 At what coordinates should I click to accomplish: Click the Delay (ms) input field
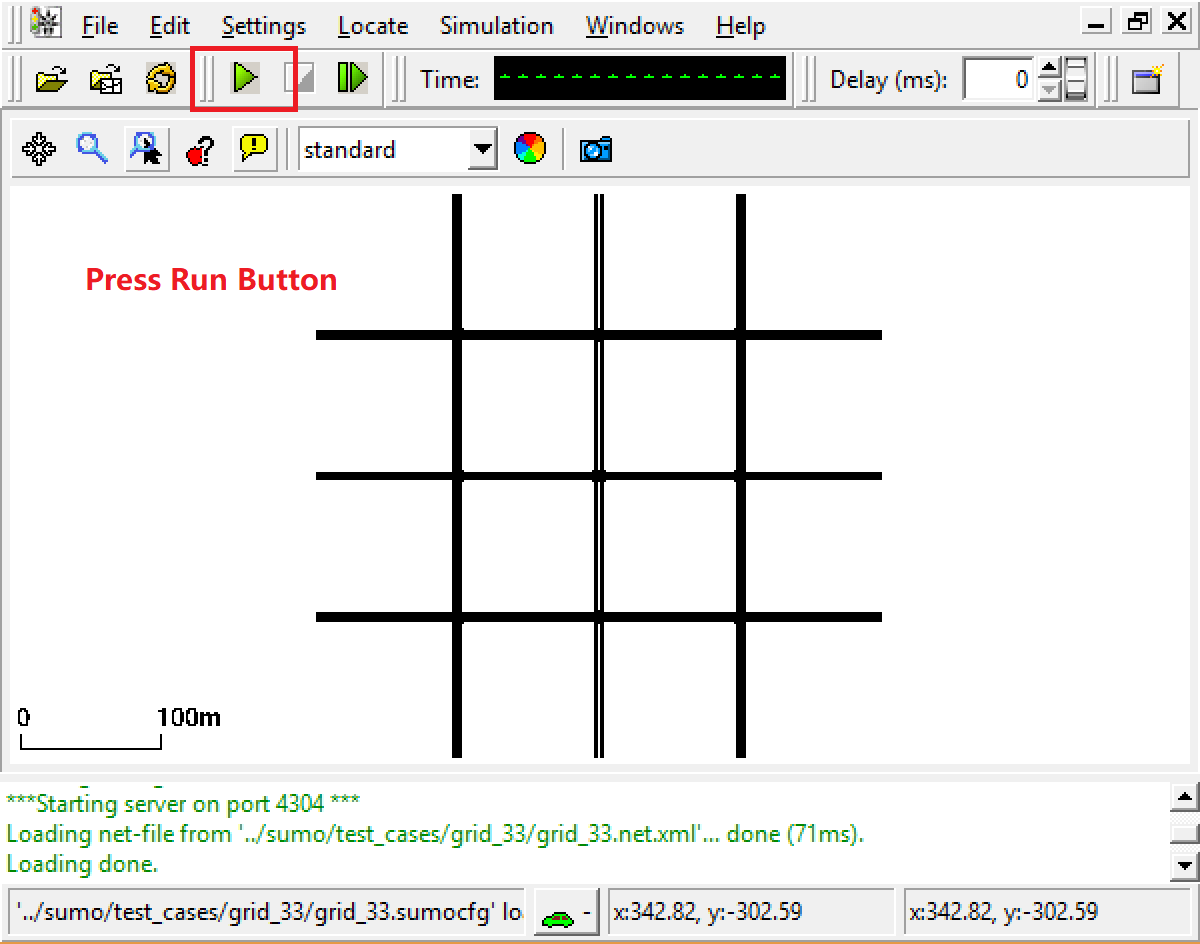coord(999,79)
